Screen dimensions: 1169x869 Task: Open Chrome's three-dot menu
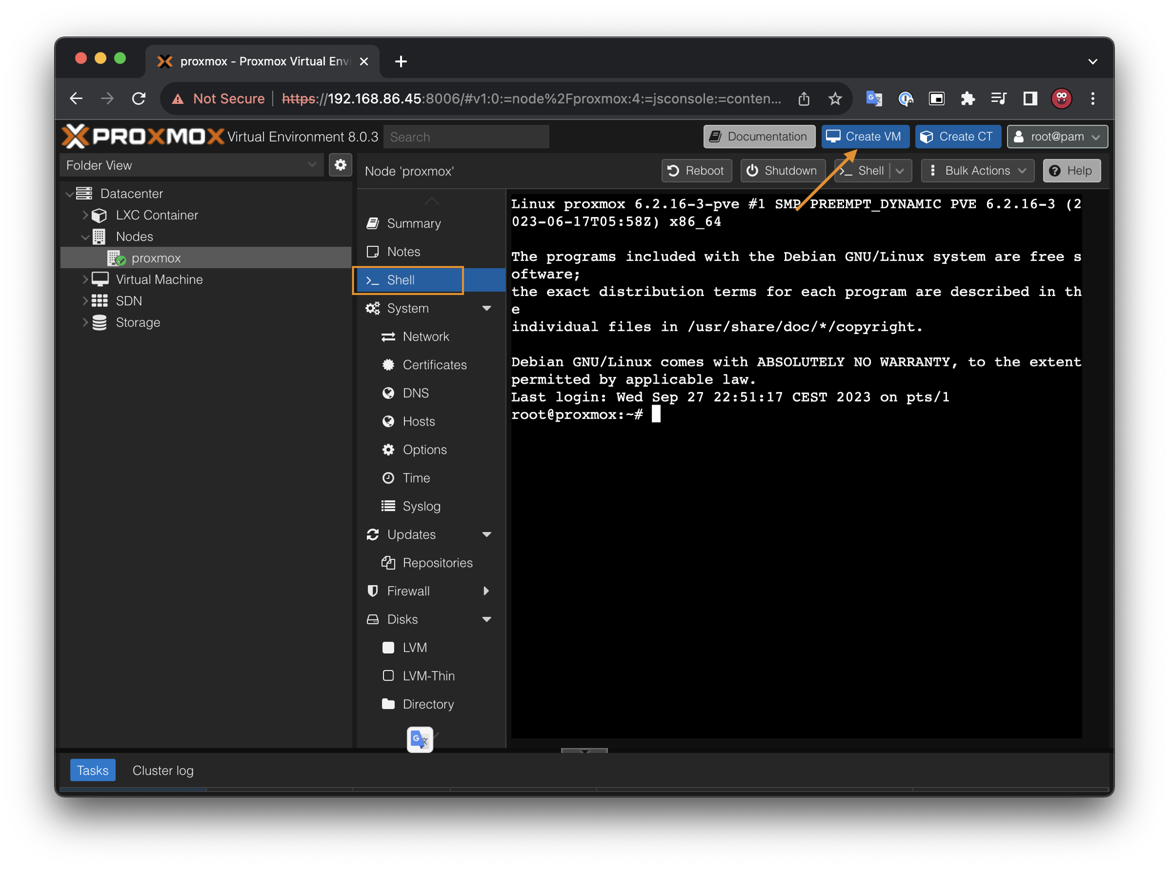tap(1093, 99)
